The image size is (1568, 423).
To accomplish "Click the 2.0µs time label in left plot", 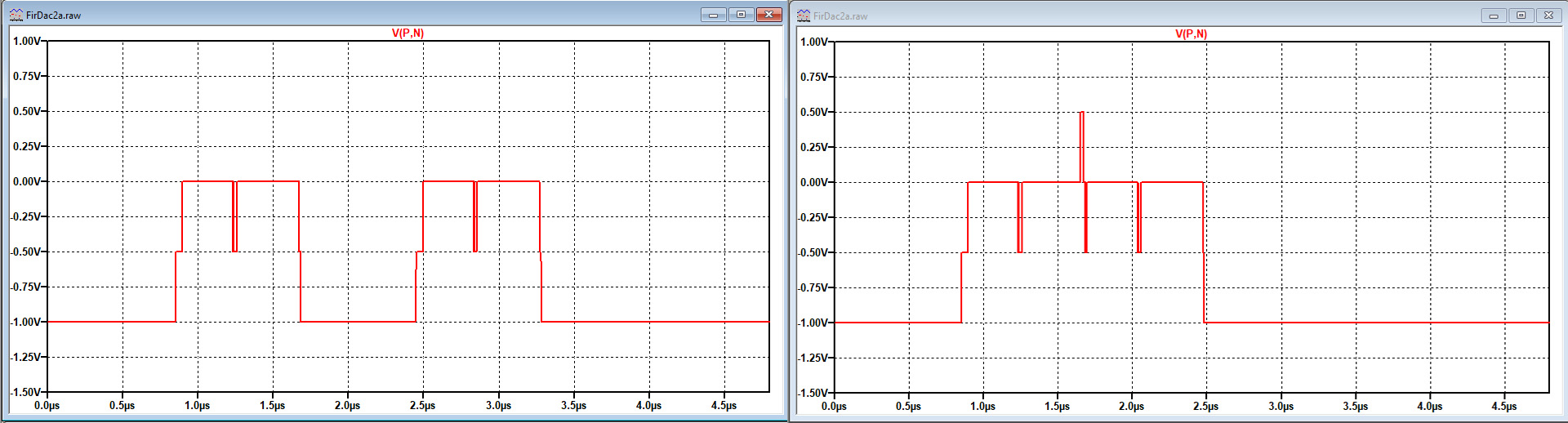I will [x=348, y=405].
